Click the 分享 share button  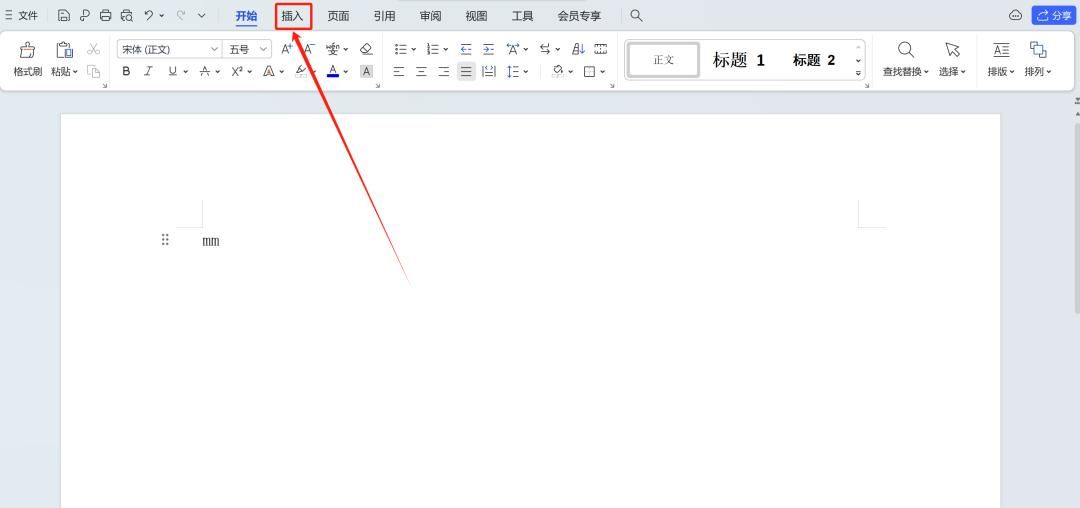click(x=1054, y=15)
